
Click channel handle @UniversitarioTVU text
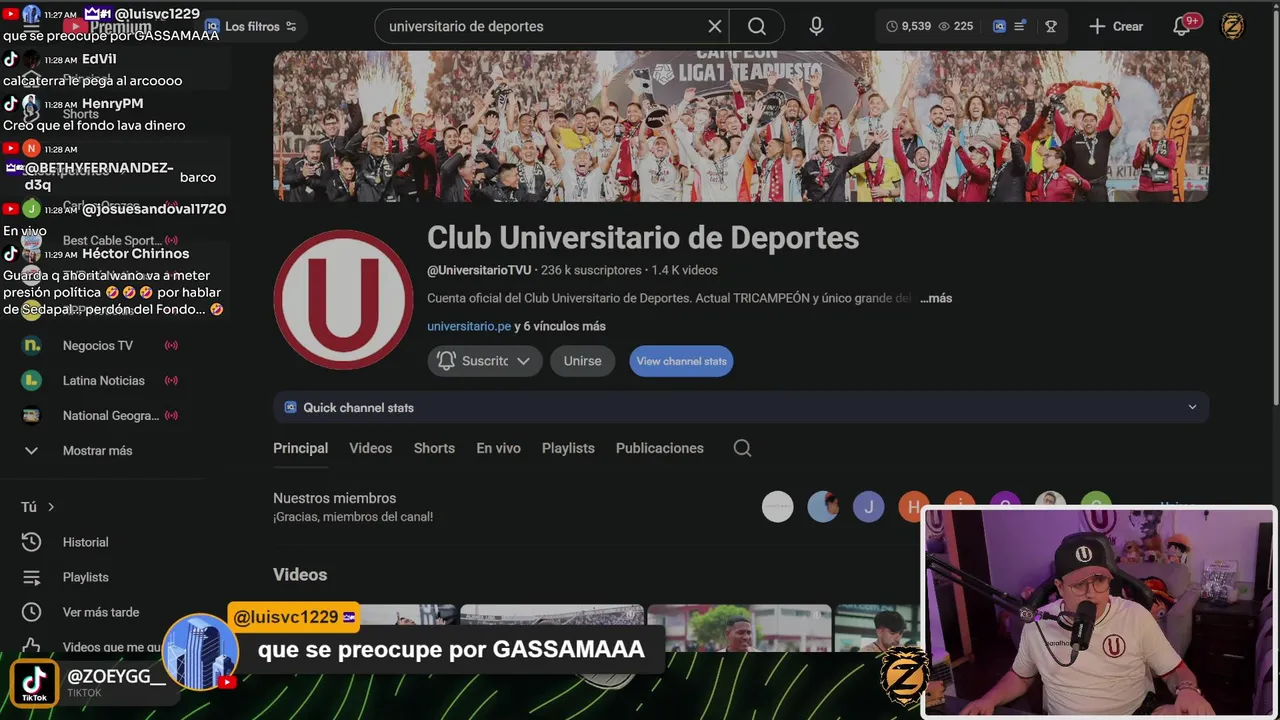[479, 270]
